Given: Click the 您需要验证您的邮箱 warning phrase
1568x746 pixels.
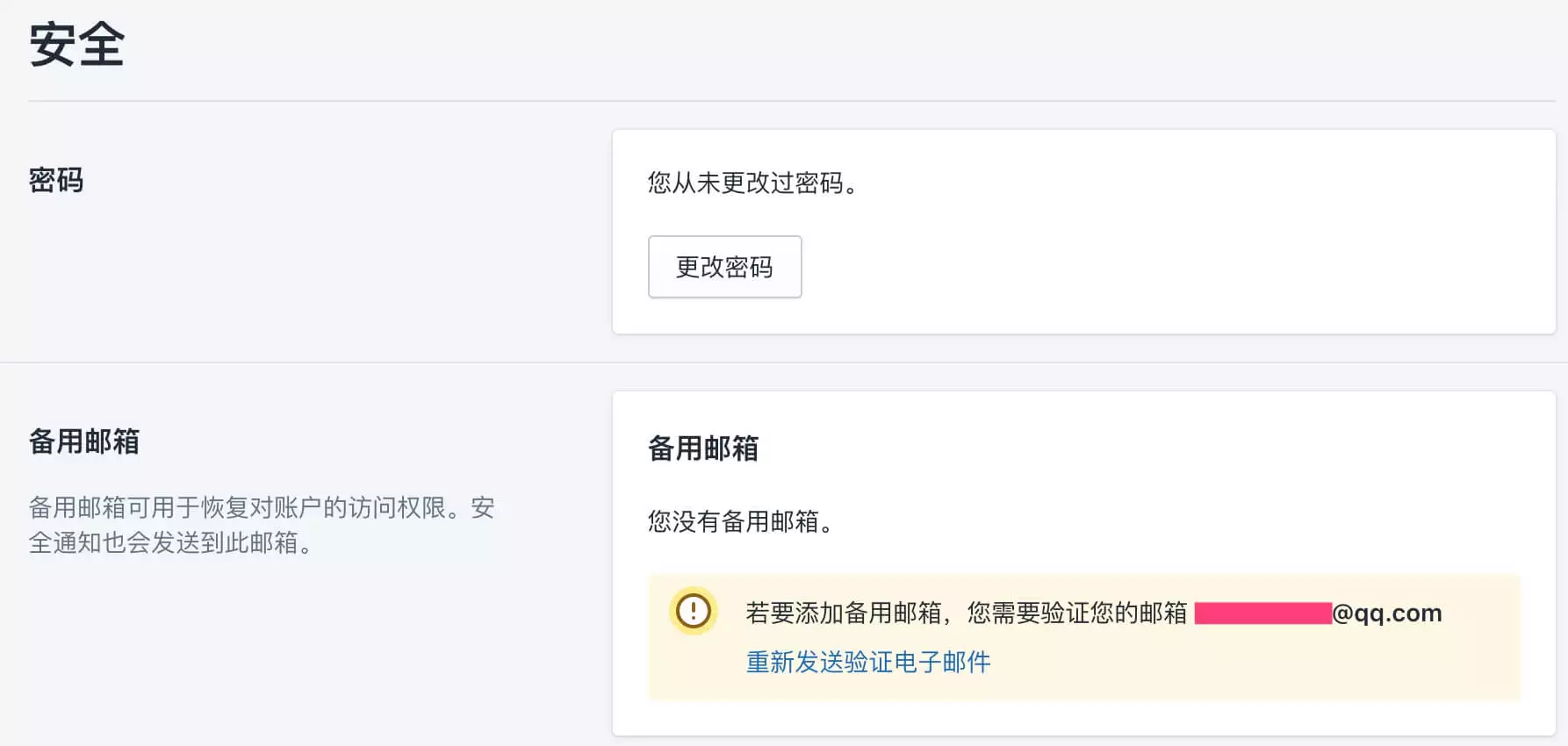Looking at the screenshot, I should 1076,613.
